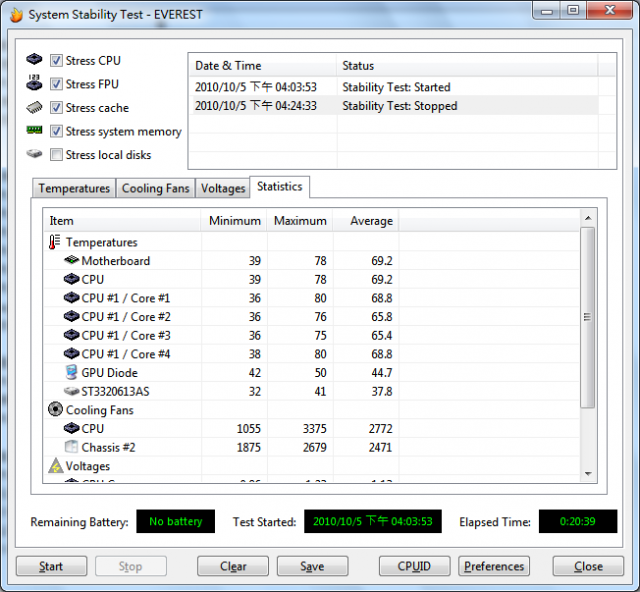Uncheck the Stress cache checkbox
The height and width of the screenshot is (592, 640).
(x=56, y=108)
